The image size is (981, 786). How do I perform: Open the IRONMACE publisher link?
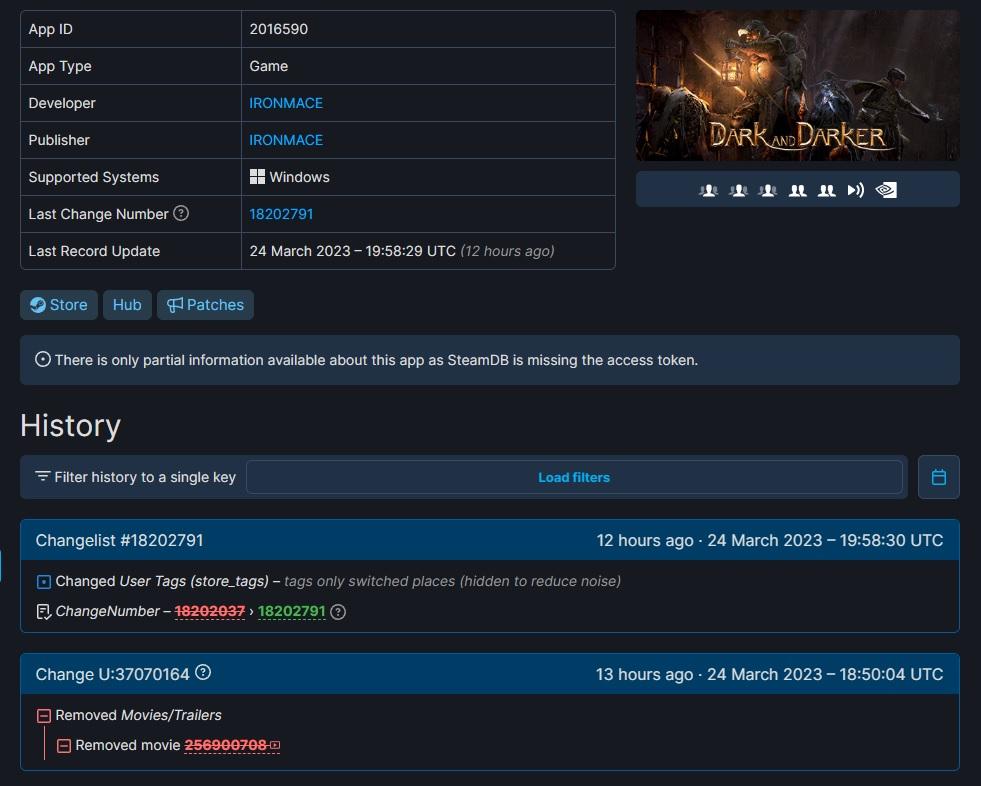(286, 140)
